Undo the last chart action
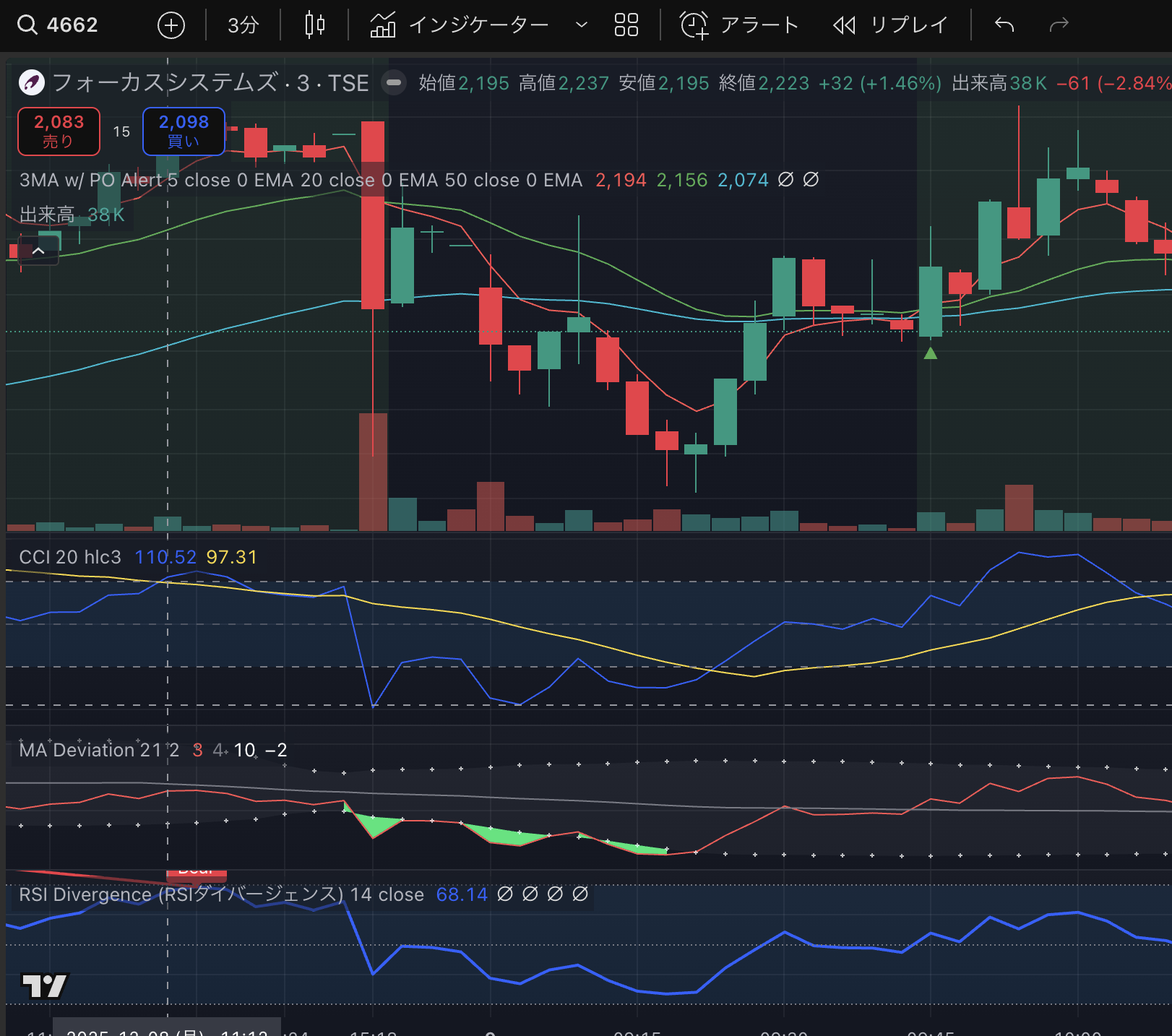Image resolution: width=1172 pixels, height=1036 pixels. coord(1004,25)
